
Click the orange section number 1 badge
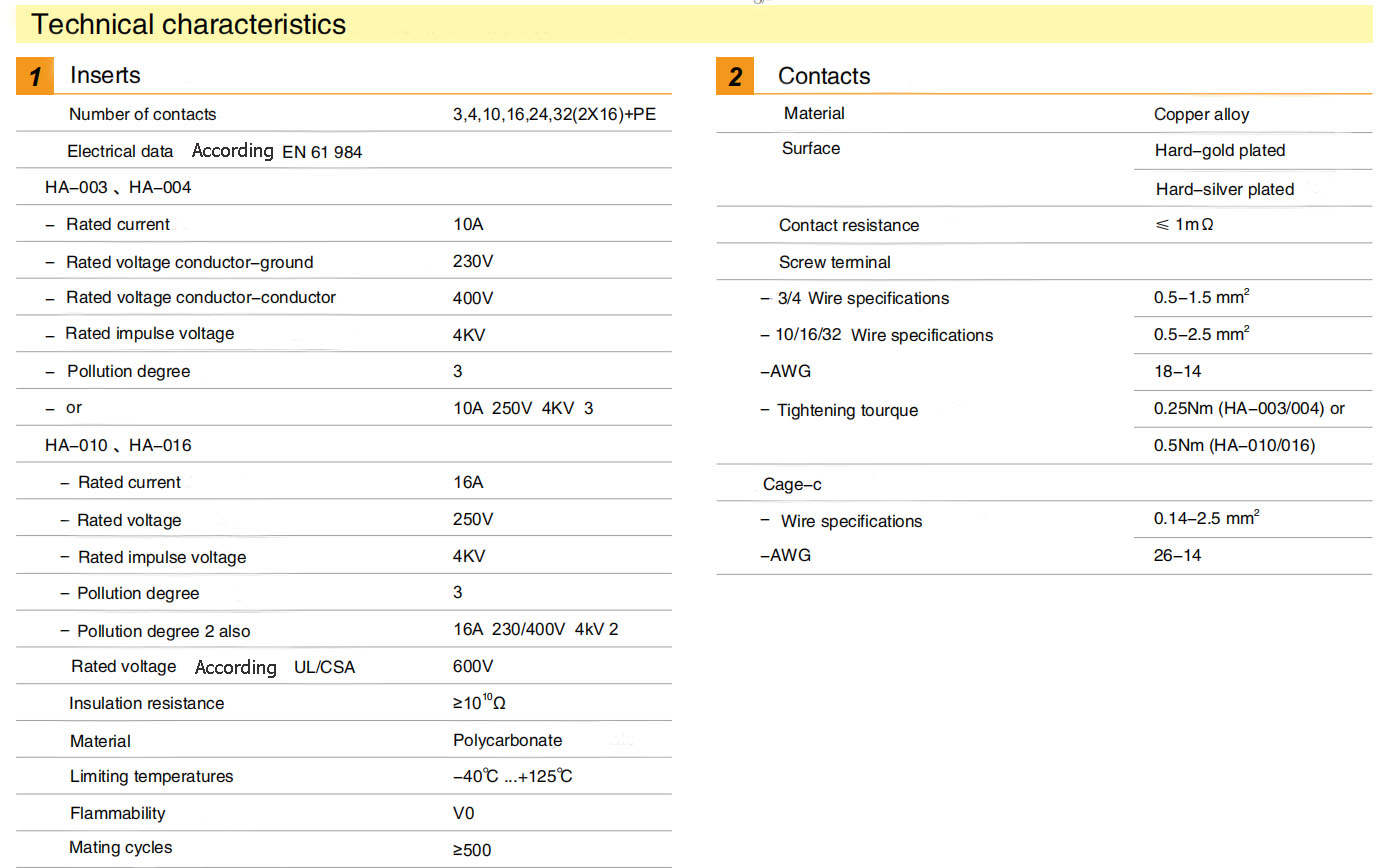coord(35,77)
